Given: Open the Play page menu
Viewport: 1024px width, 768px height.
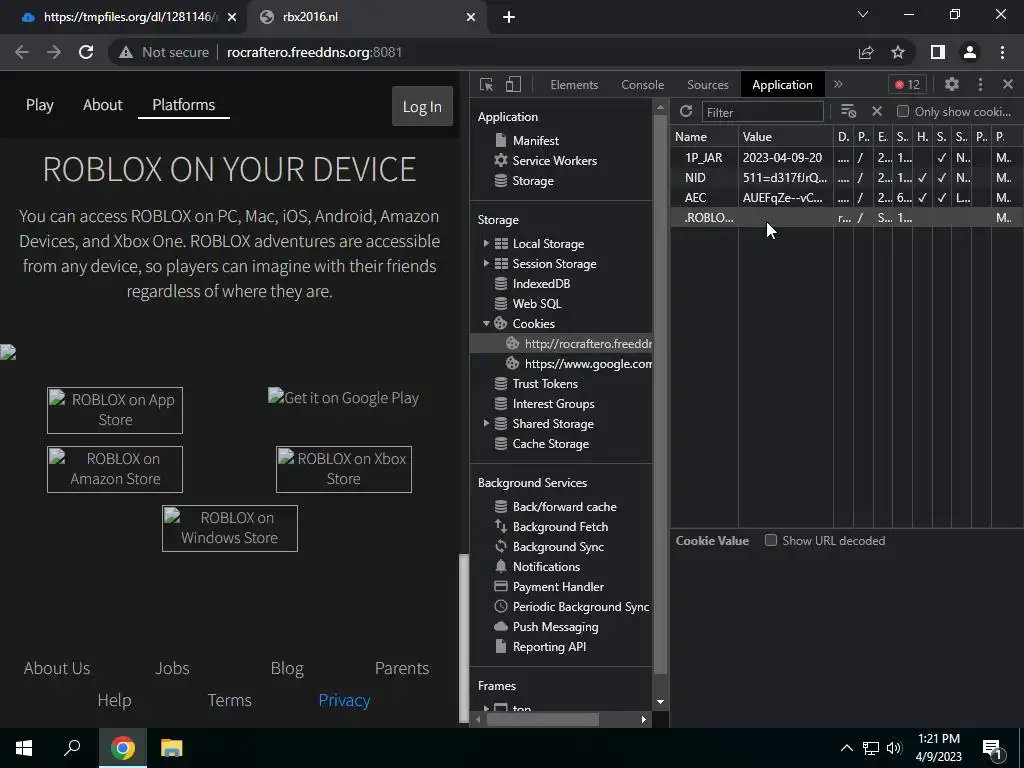Looking at the screenshot, I should tap(40, 104).
